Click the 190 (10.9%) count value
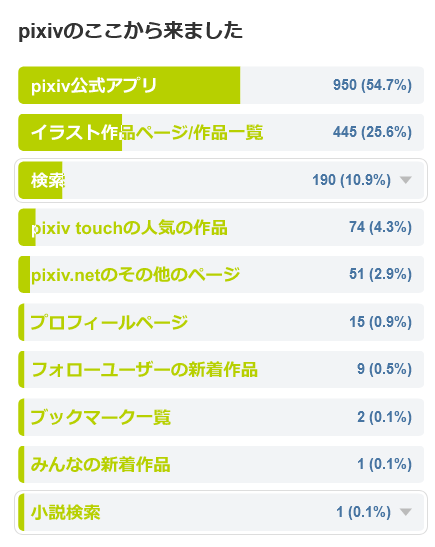 [x=351, y=180]
